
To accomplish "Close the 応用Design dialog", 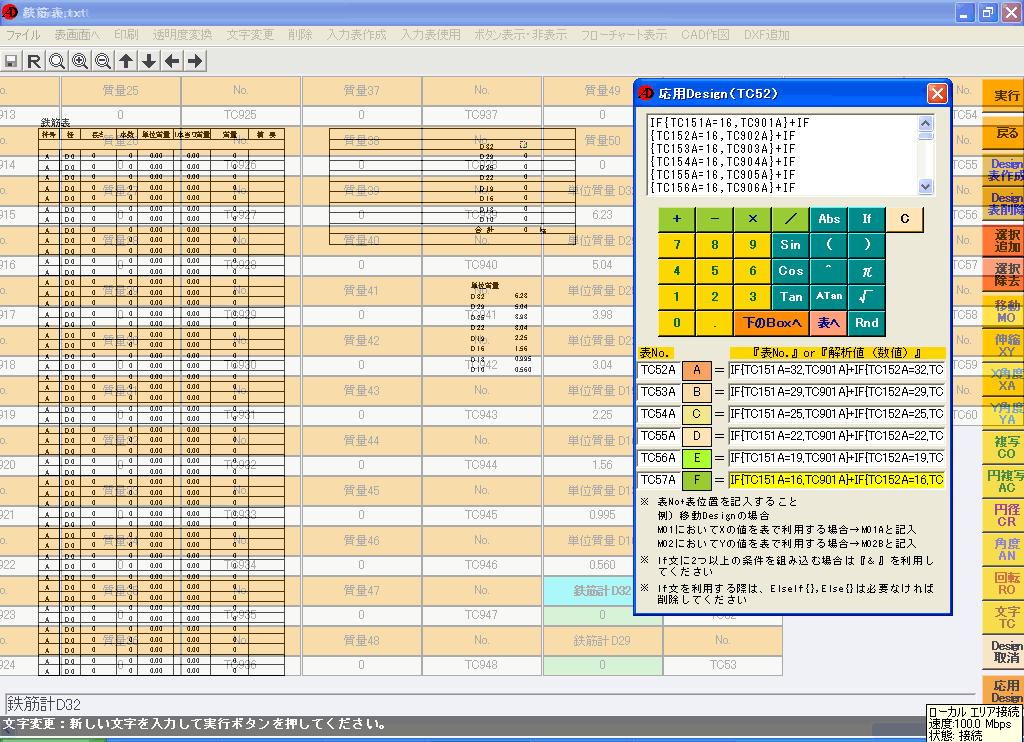I will 936,93.
